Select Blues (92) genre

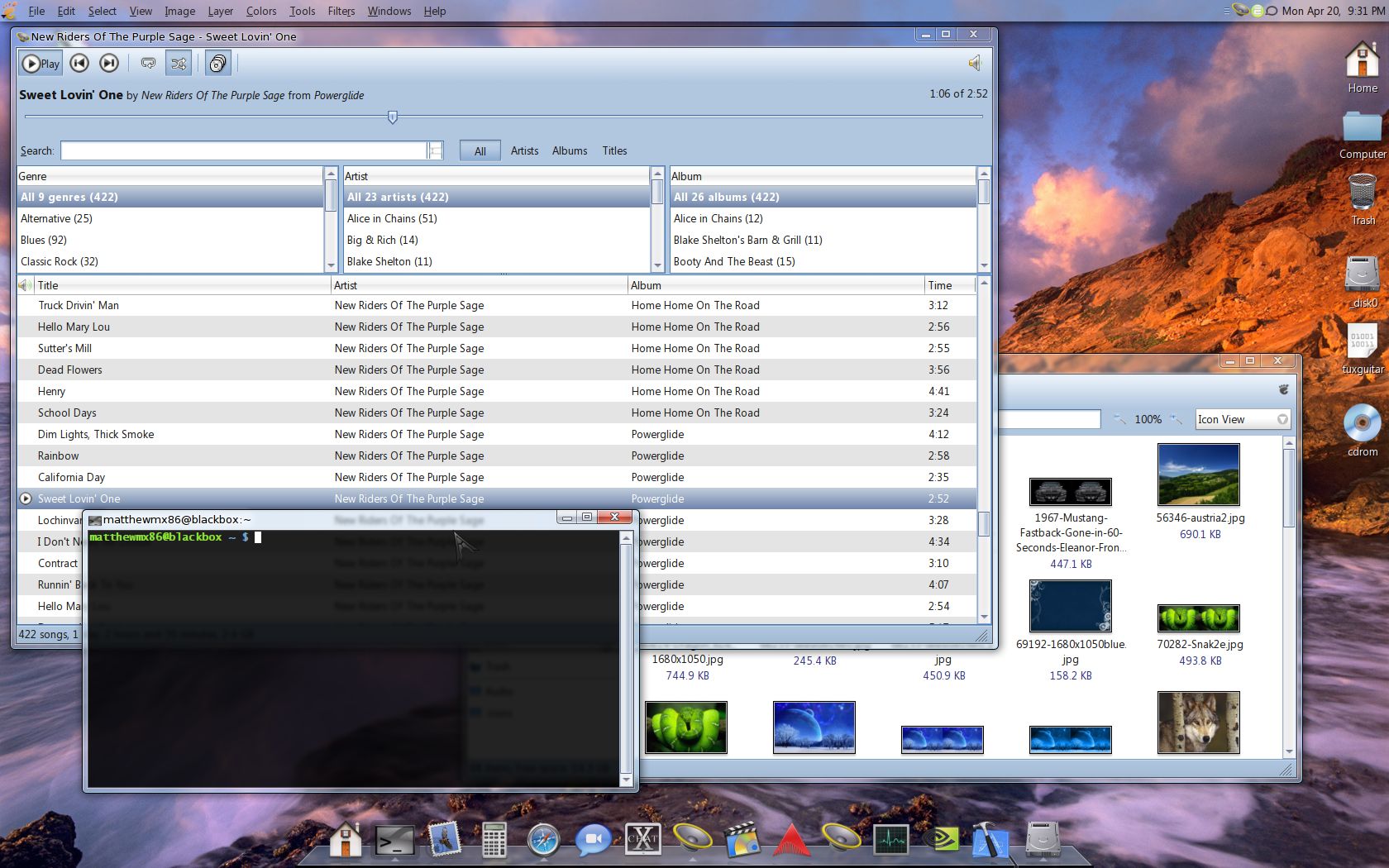tap(170, 241)
